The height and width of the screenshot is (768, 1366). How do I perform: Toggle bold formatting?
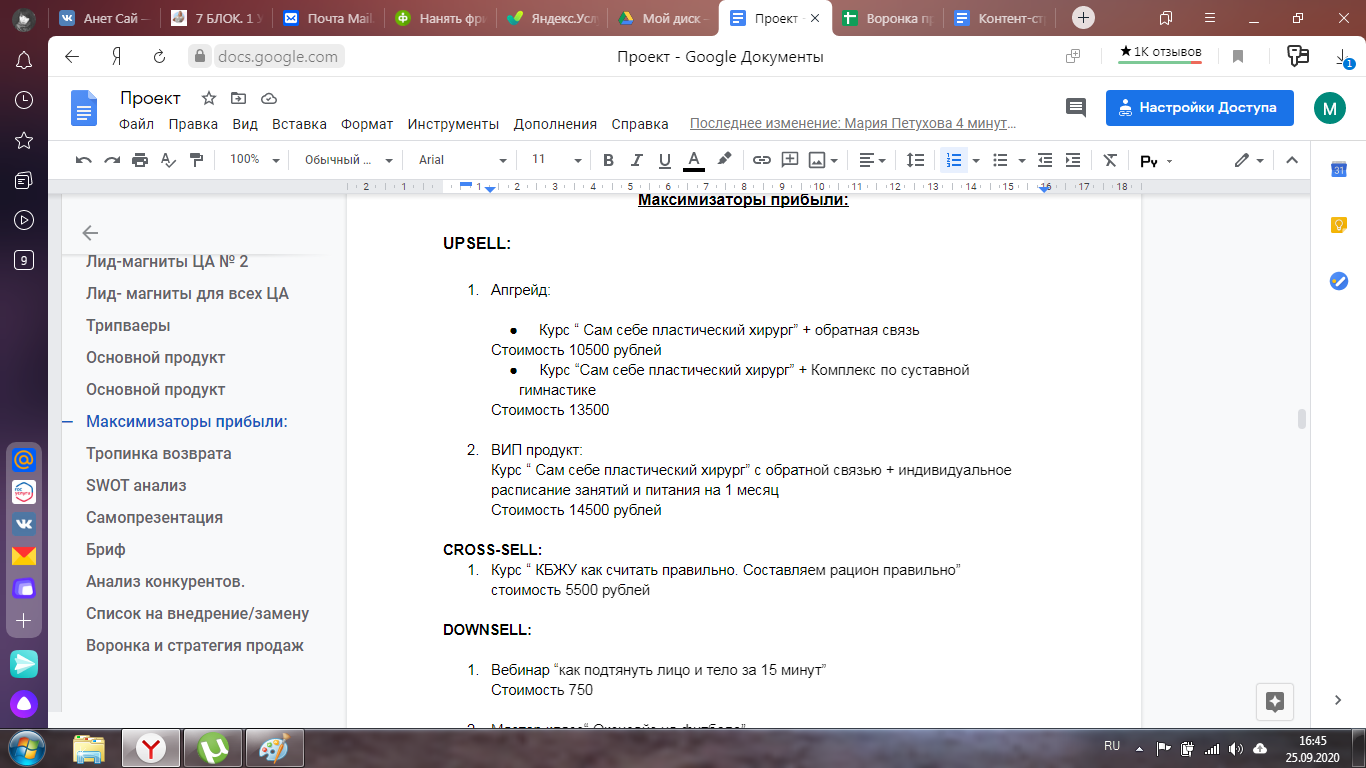click(608, 160)
